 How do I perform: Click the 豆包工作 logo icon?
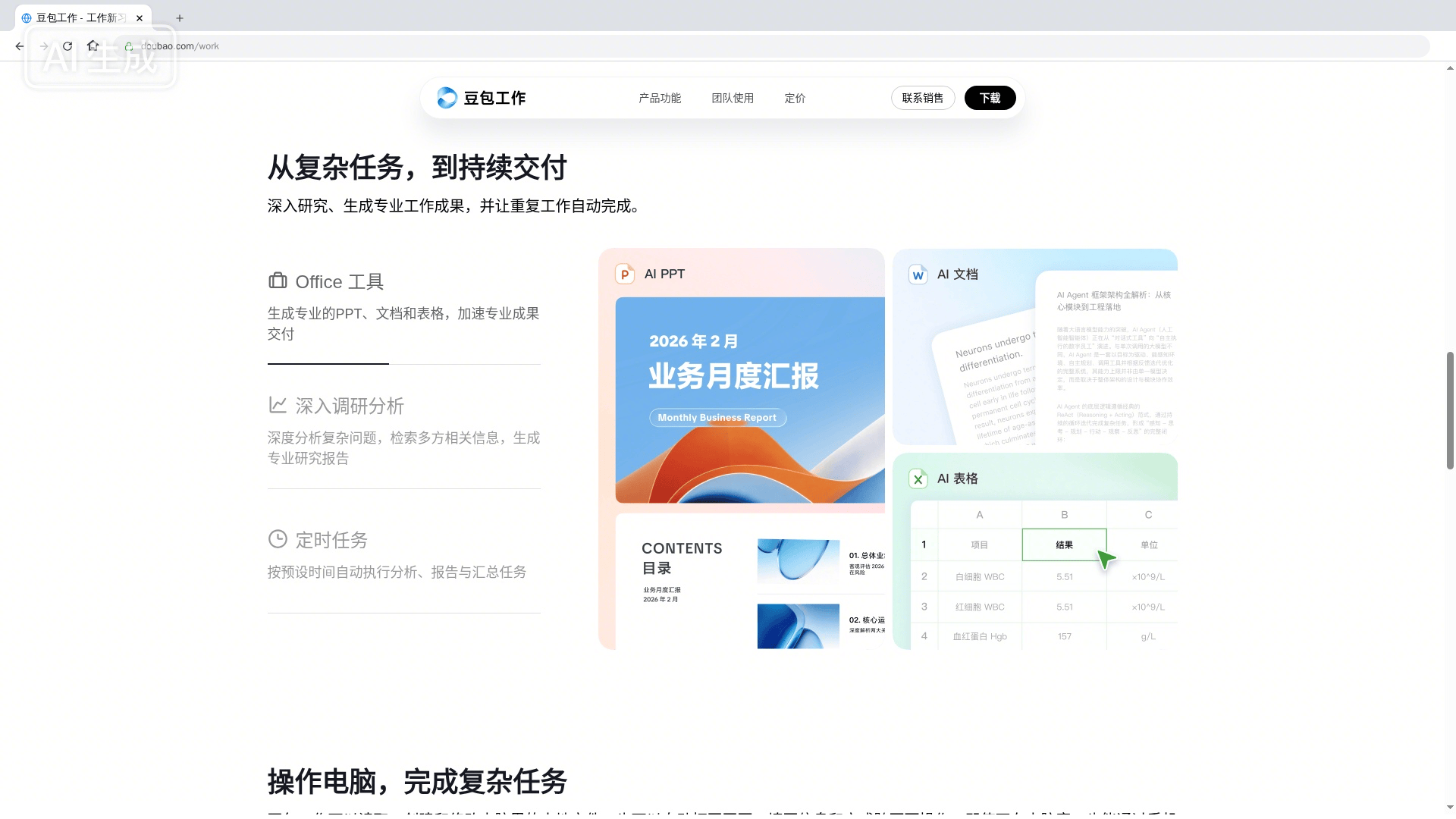[447, 98]
